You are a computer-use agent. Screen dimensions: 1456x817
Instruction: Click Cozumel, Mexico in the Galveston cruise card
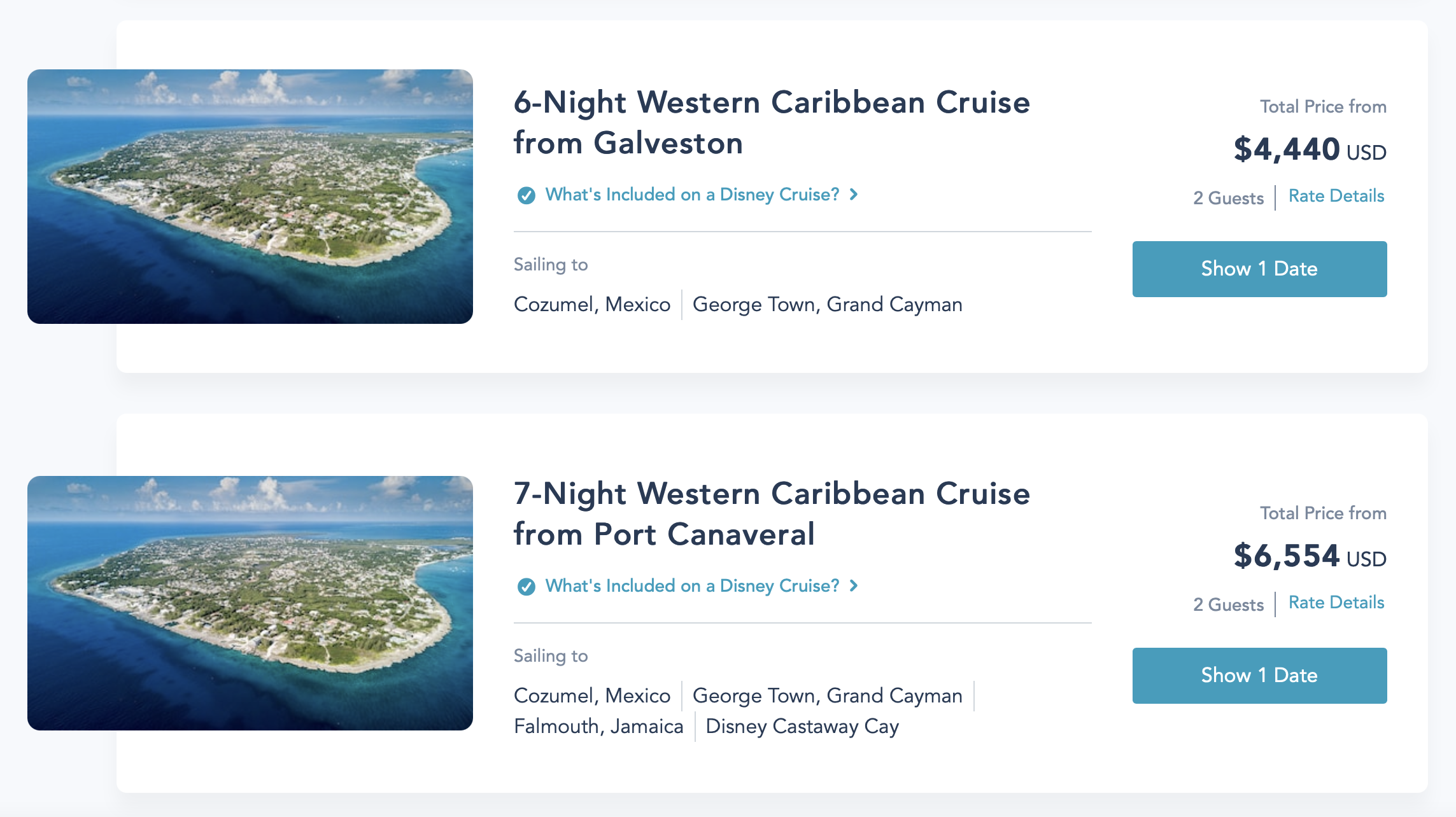pos(592,305)
